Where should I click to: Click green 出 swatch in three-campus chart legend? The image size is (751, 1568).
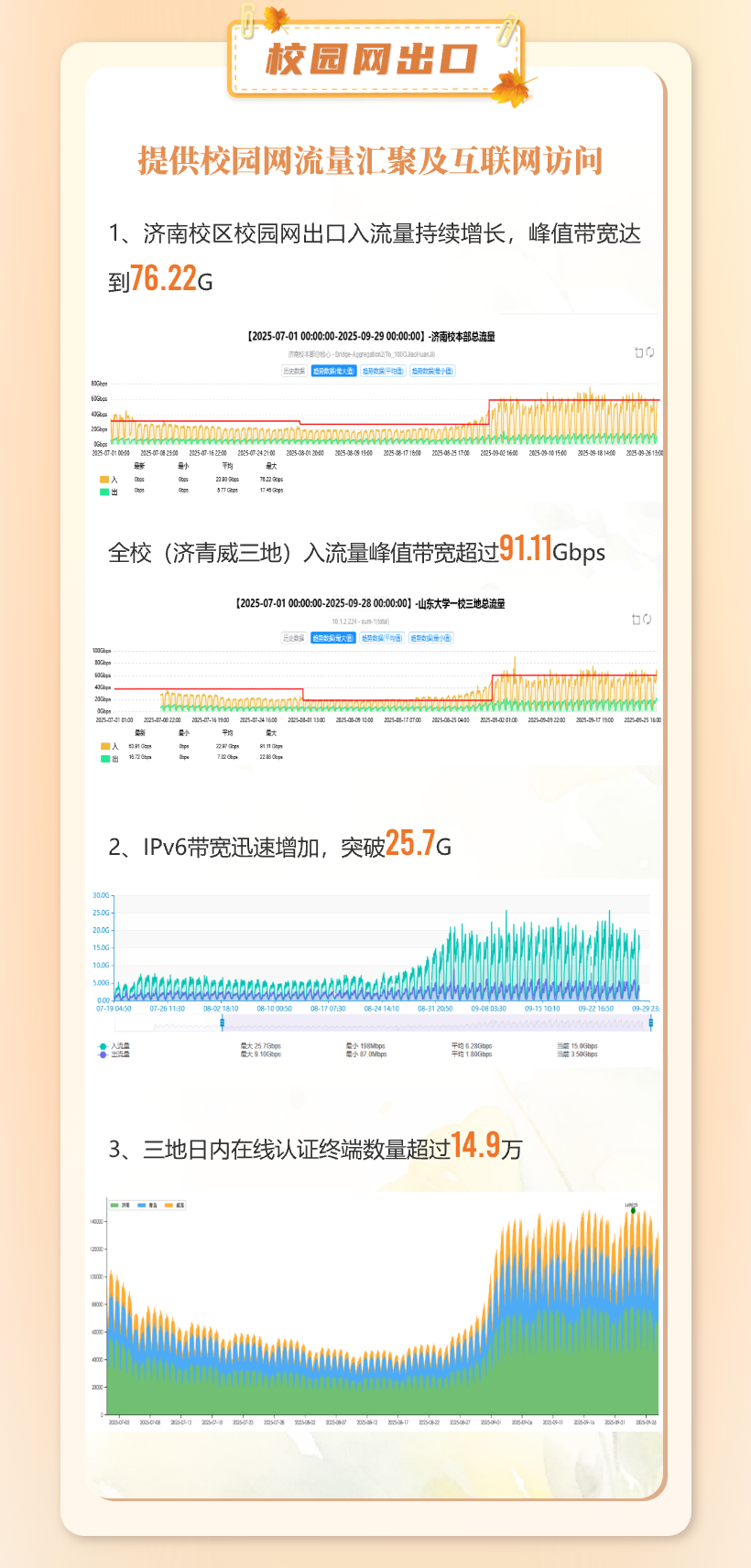point(105,758)
